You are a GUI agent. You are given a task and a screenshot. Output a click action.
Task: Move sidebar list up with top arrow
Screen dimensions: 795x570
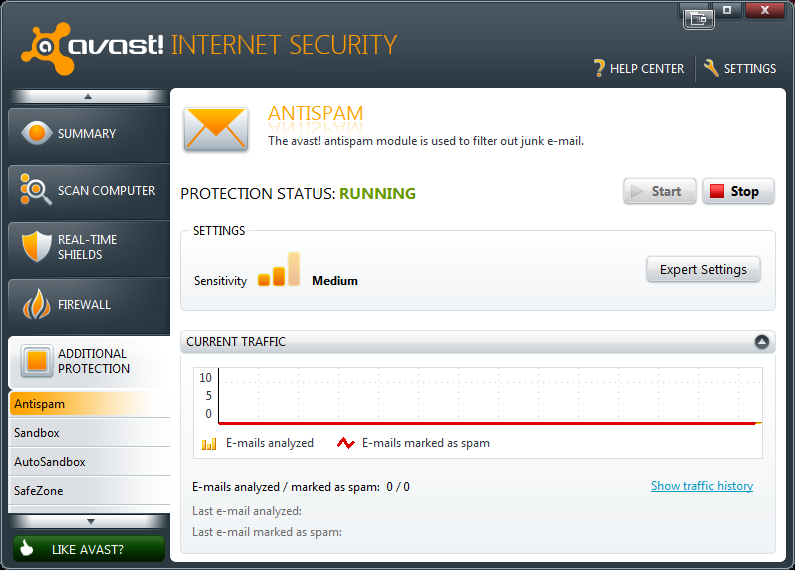[x=88, y=96]
